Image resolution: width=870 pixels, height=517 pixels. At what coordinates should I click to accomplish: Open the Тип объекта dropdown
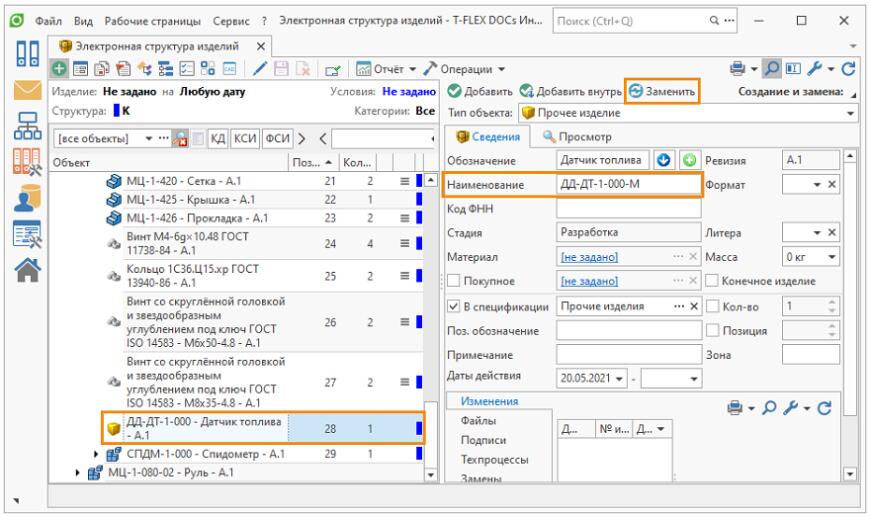pos(850,113)
